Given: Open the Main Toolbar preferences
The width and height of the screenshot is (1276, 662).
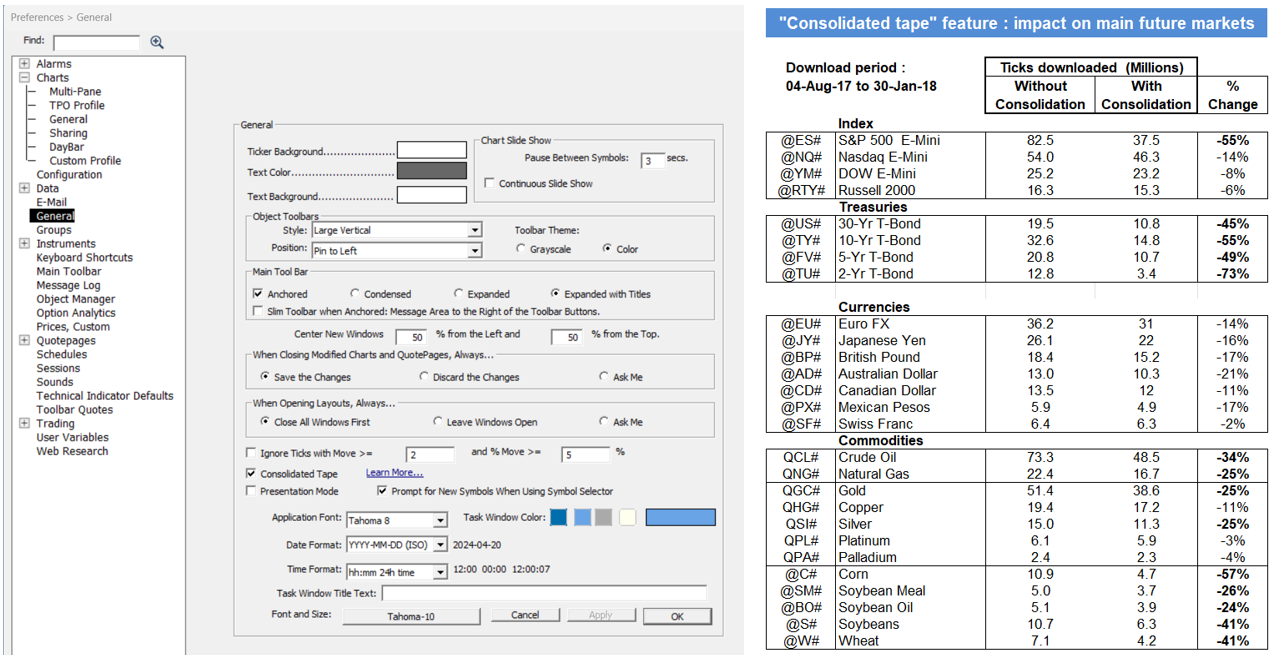Looking at the screenshot, I should (x=69, y=271).
